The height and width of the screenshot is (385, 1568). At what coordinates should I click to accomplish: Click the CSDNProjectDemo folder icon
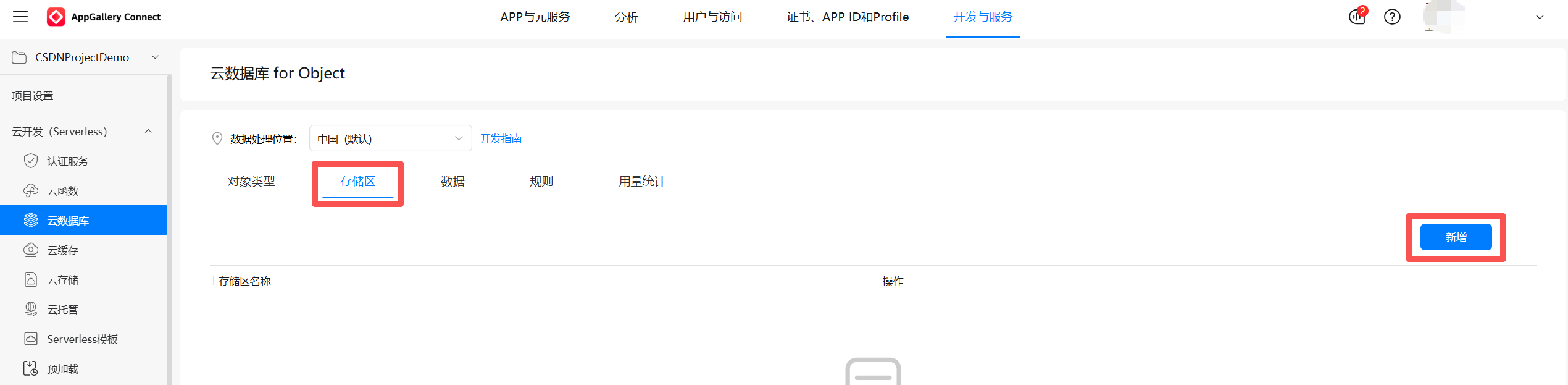tap(19, 57)
